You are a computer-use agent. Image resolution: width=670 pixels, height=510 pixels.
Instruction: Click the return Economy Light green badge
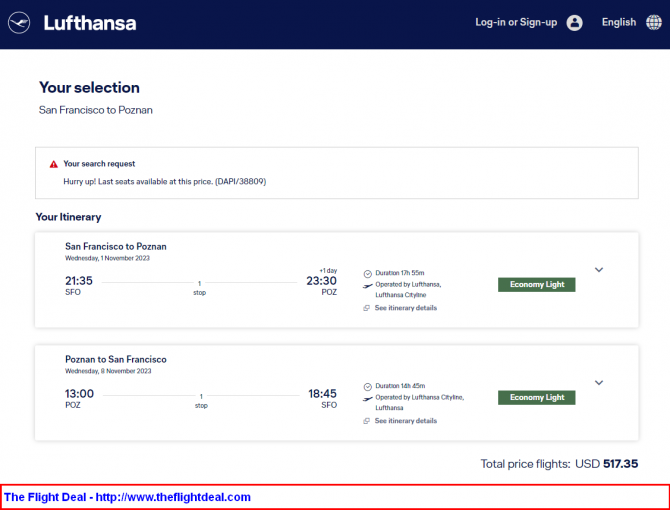click(x=537, y=397)
